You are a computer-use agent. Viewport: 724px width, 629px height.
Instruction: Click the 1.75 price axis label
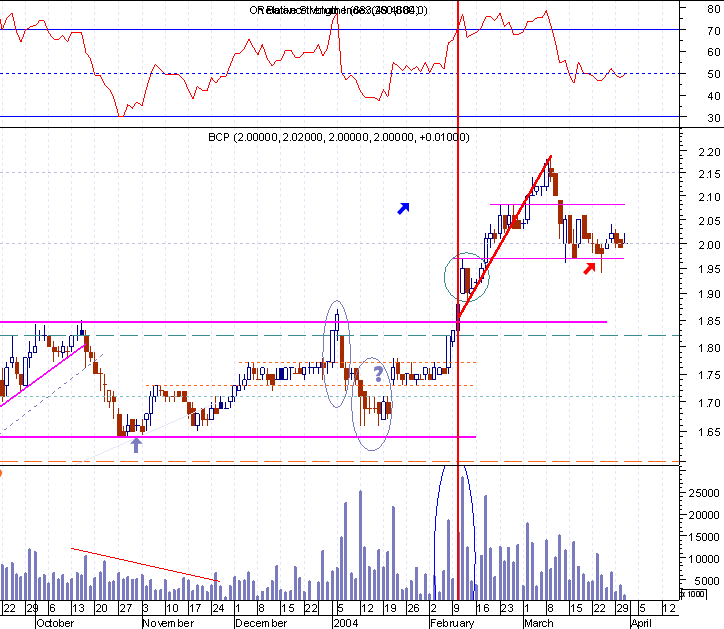[709, 375]
